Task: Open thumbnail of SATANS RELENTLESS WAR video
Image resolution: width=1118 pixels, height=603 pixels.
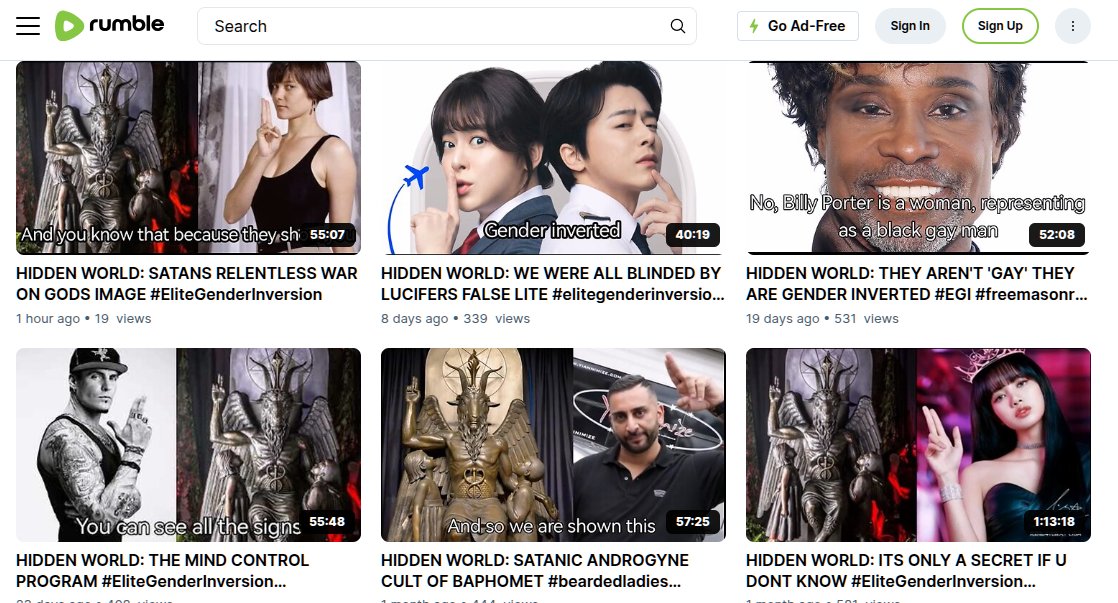Action: pos(188,158)
